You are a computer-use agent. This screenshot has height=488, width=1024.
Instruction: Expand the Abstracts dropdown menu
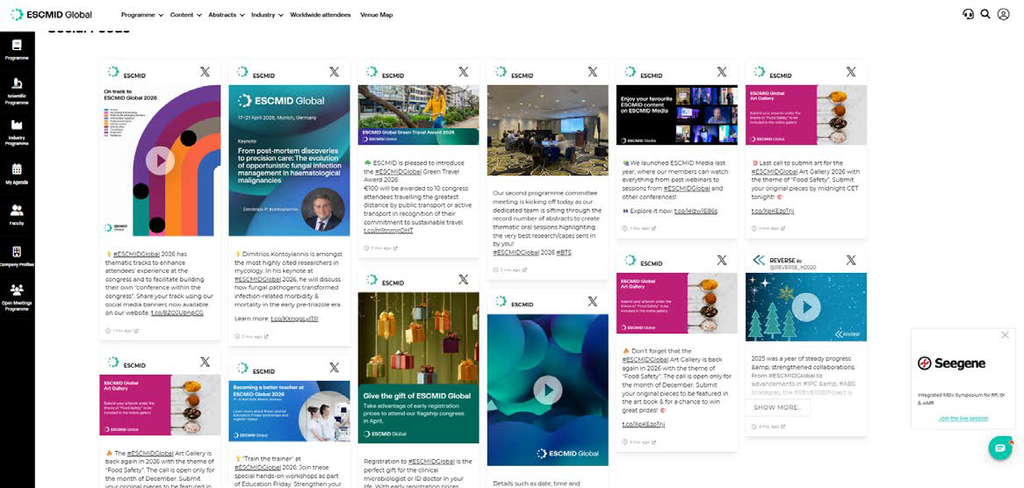click(x=227, y=14)
